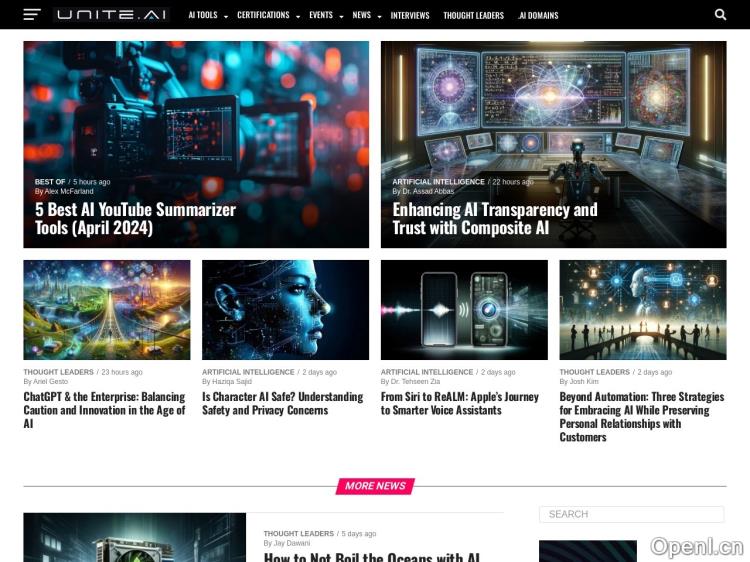
Task: Open the hamburger menu icon
Action: coord(32,15)
